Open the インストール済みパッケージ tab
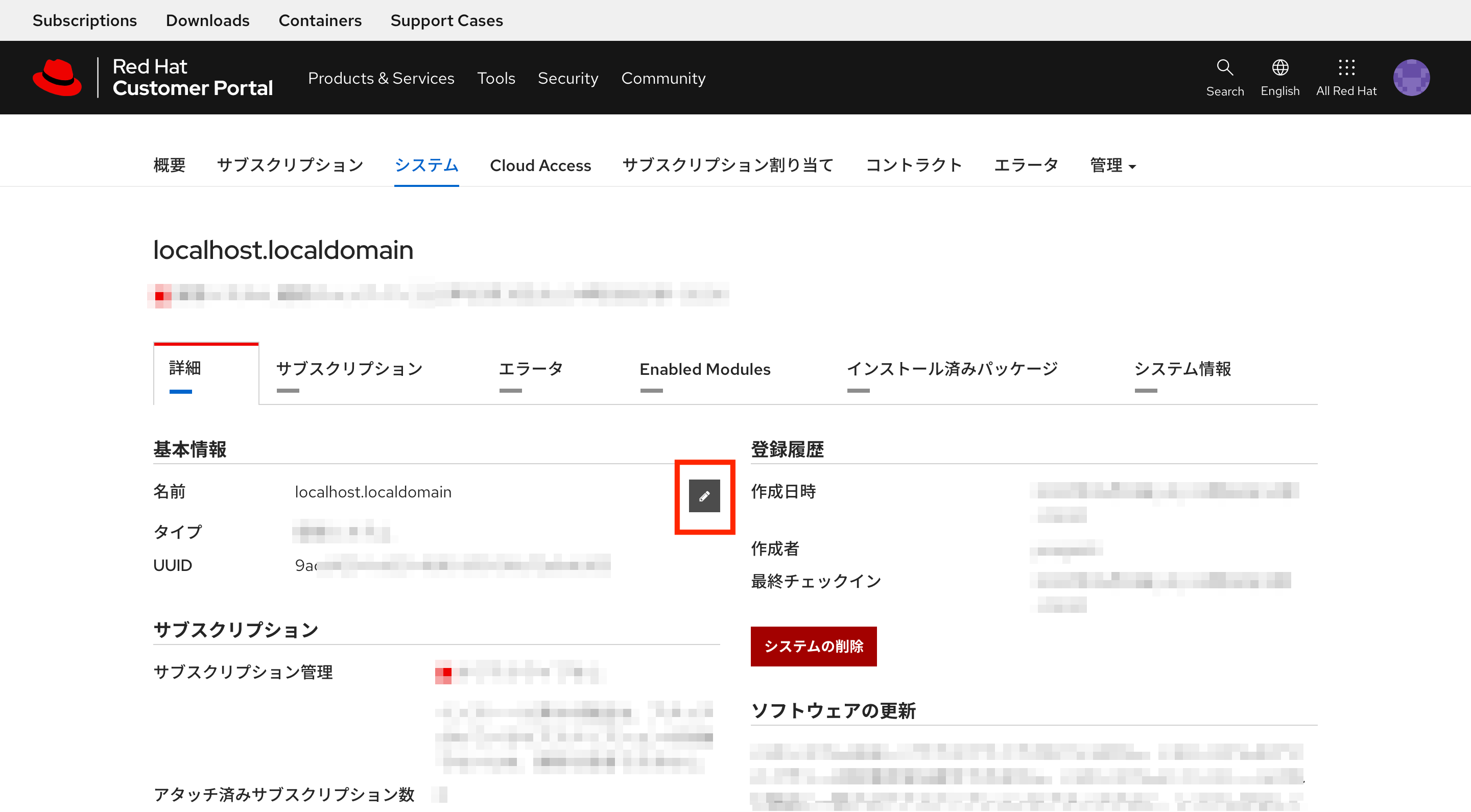Screen dimensions: 1471x812 tap(953, 369)
